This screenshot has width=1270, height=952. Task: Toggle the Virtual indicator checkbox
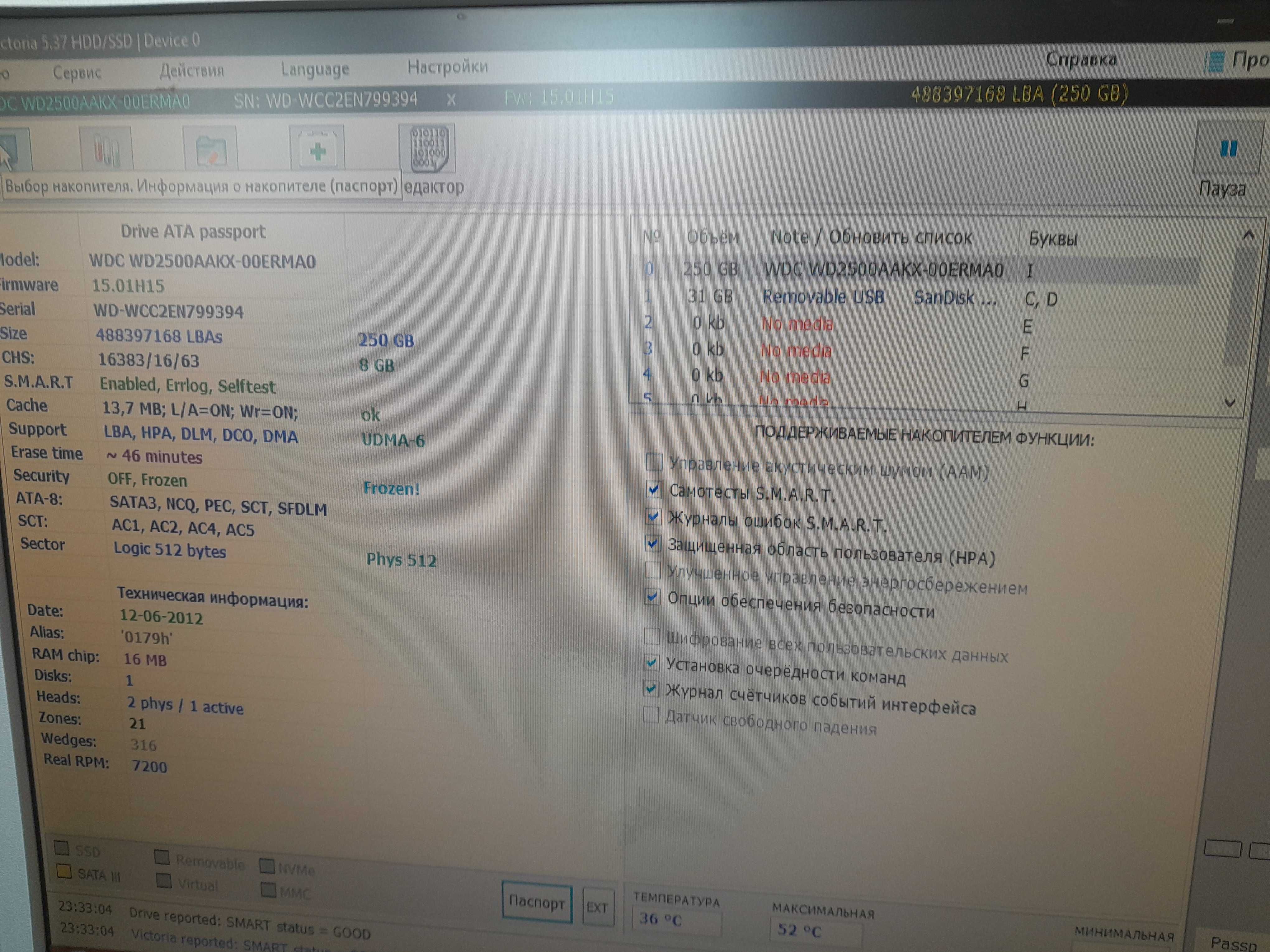[164, 880]
